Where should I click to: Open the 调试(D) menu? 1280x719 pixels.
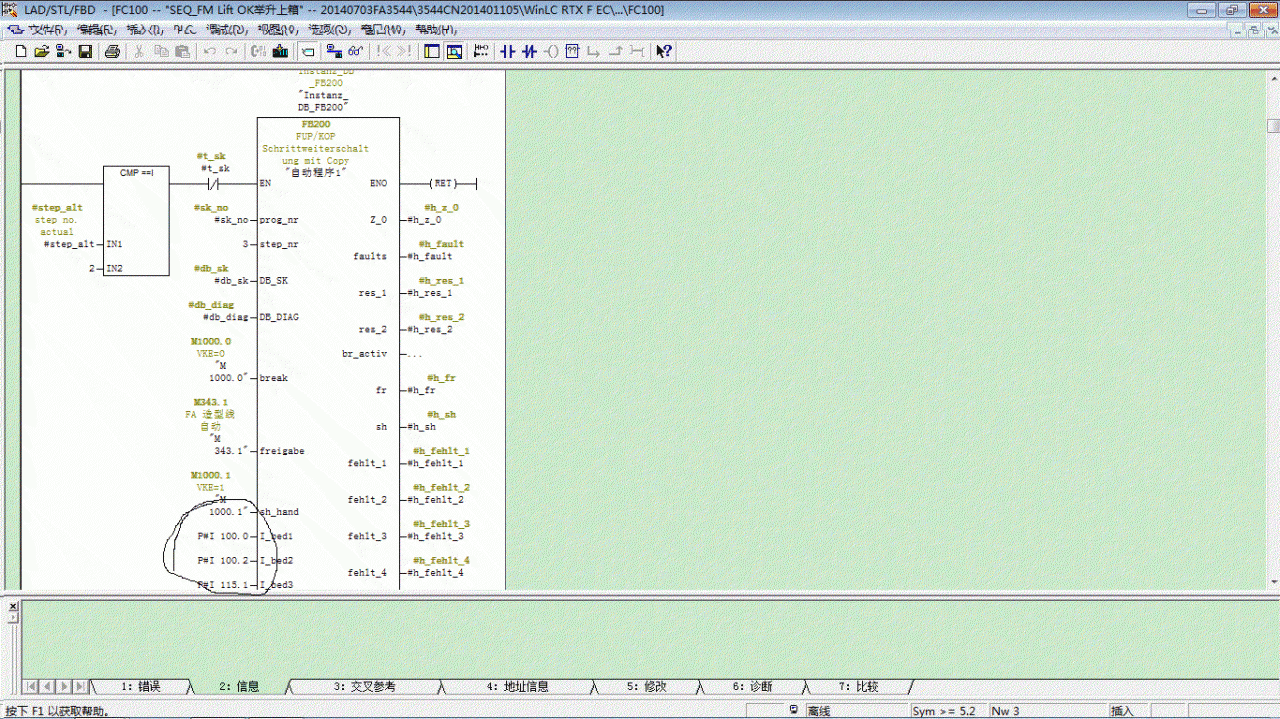click(x=225, y=29)
